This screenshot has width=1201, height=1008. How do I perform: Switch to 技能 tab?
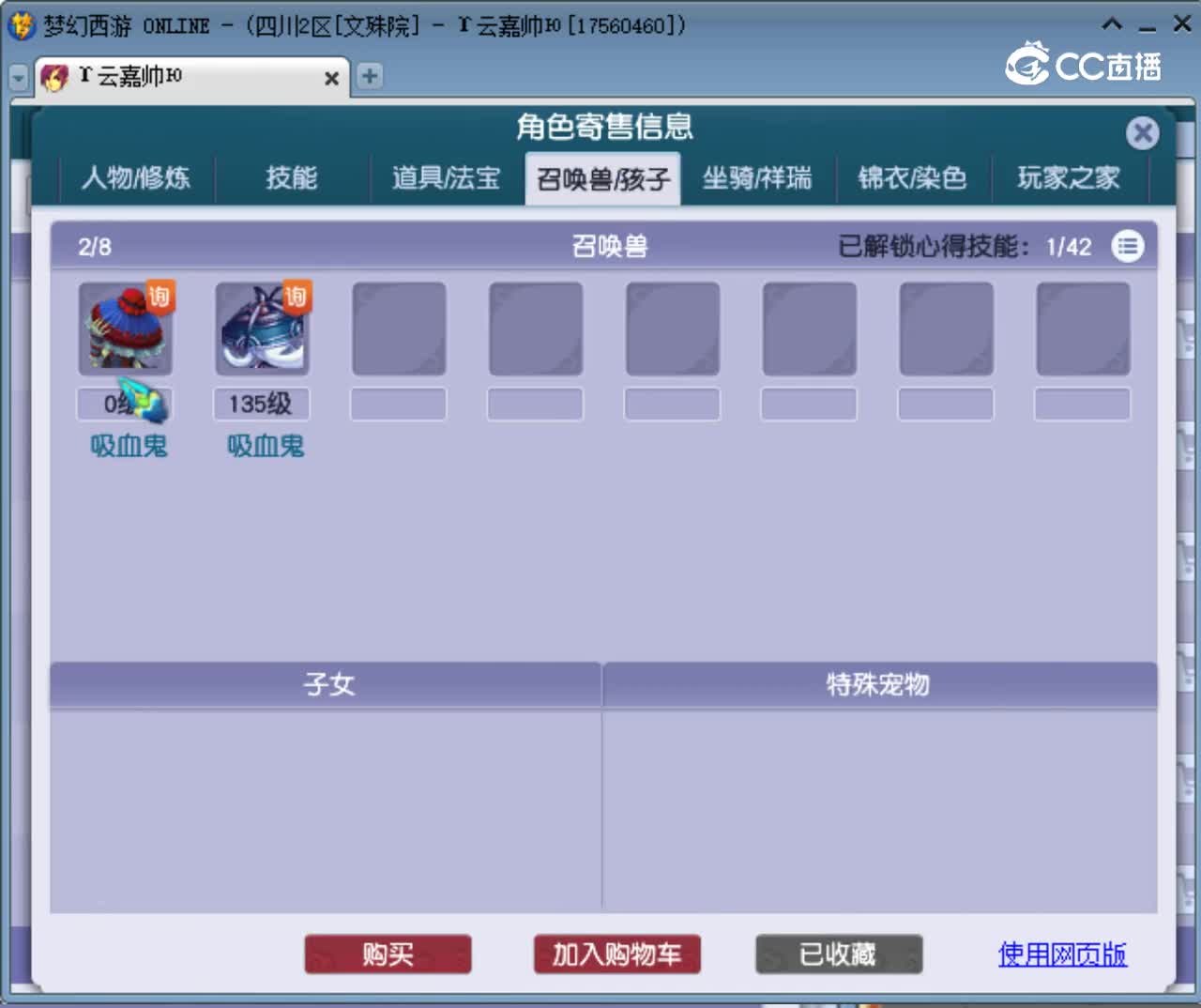pos(292,177)
